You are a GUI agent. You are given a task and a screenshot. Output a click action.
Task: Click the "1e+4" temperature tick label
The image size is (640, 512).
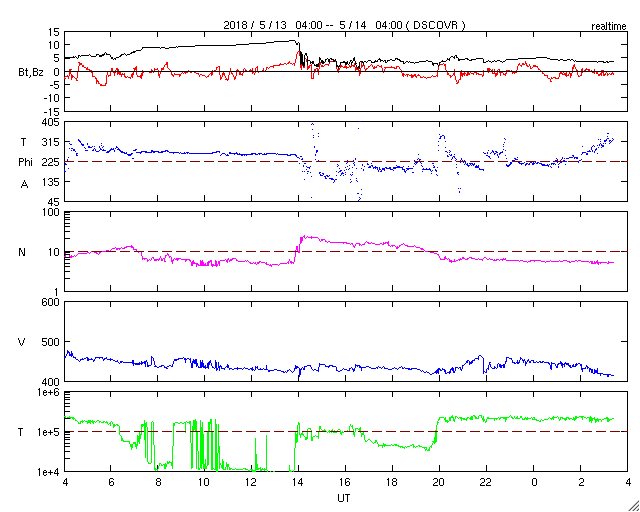(x=48, y=472)
